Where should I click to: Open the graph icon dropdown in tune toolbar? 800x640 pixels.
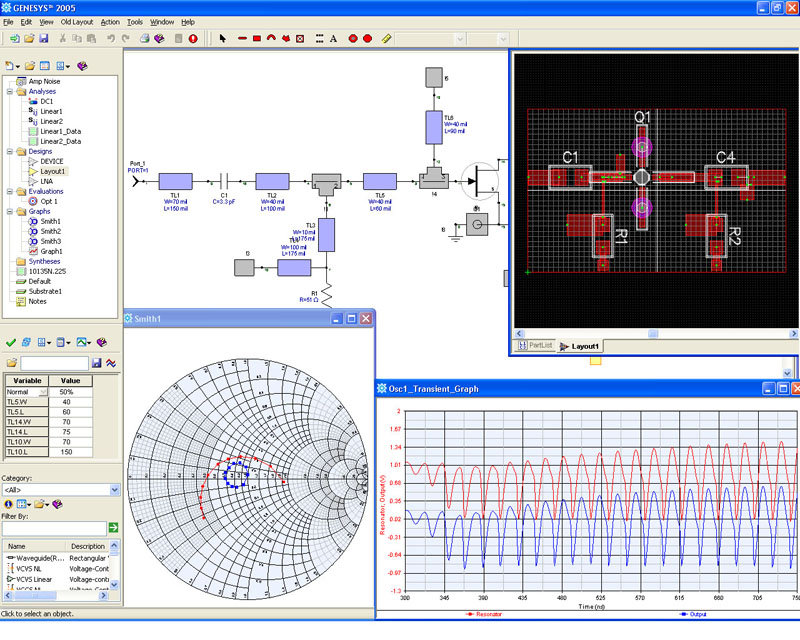tap(89, 342)
